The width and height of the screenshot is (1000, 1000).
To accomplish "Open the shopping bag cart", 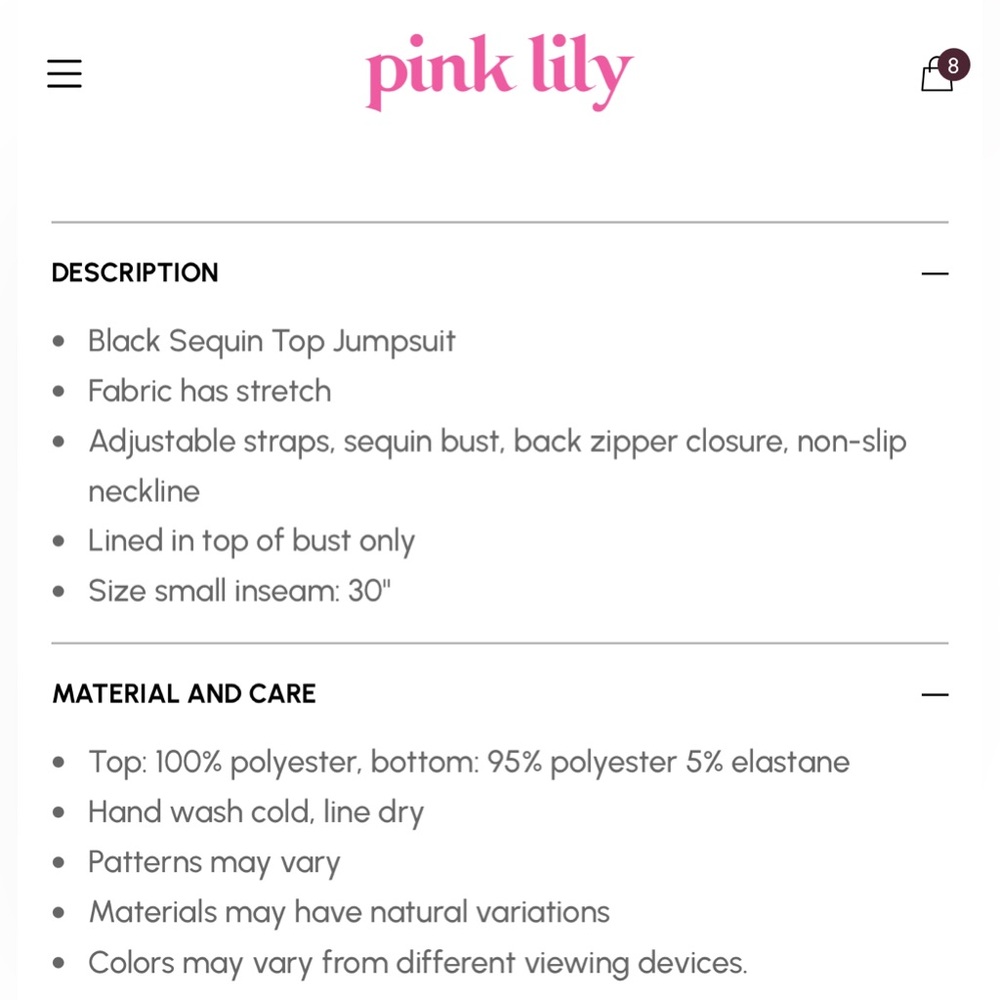I will tap(936, 75).
